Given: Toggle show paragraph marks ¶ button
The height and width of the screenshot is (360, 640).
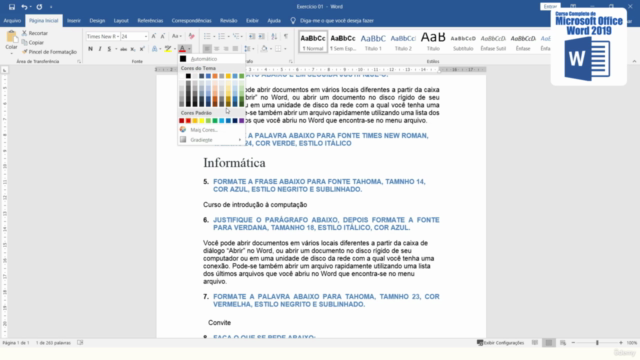Looking at the screenshot, I should 286,36.
